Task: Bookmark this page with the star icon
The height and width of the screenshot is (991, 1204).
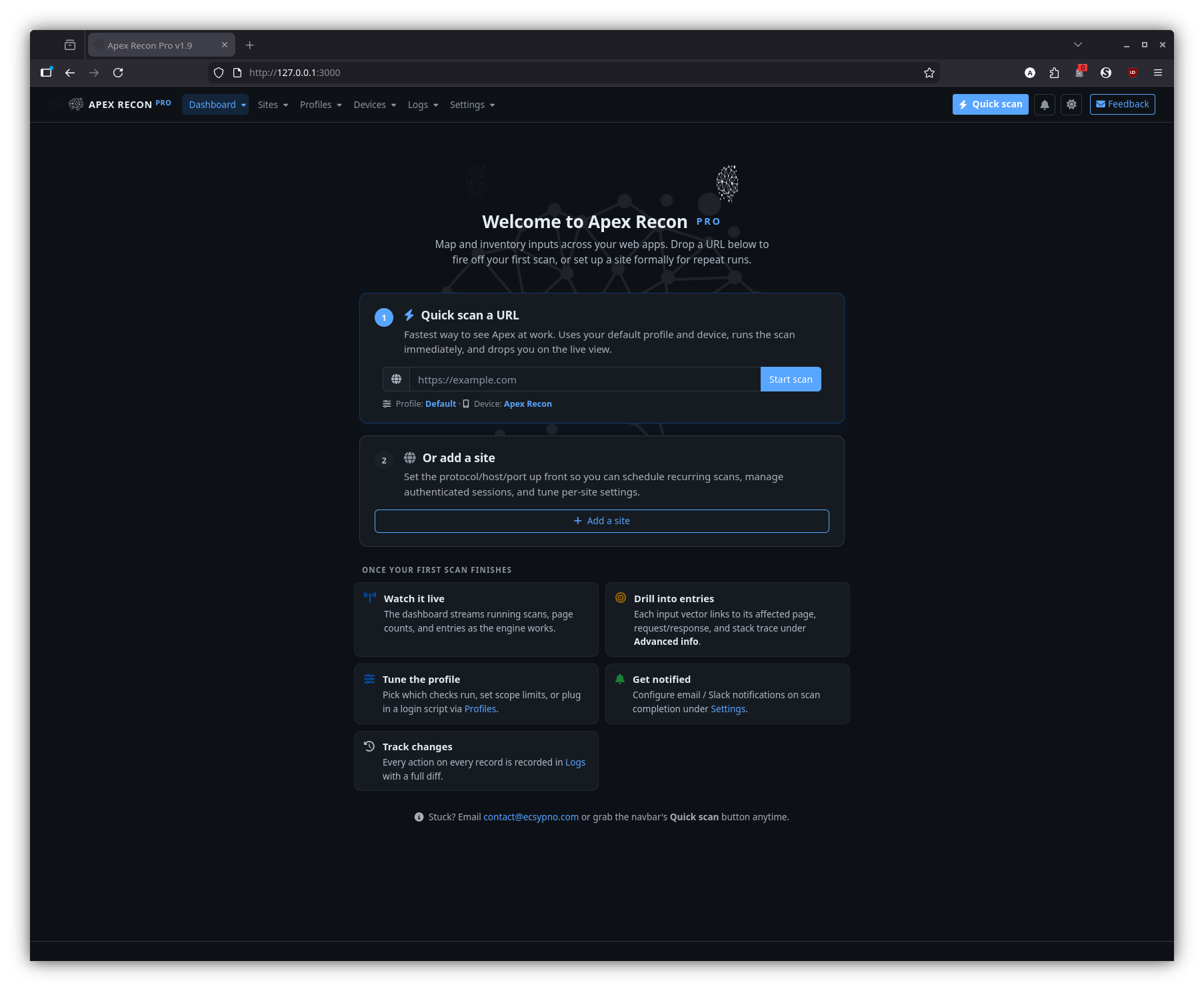Action: click(x=929, y=73)
